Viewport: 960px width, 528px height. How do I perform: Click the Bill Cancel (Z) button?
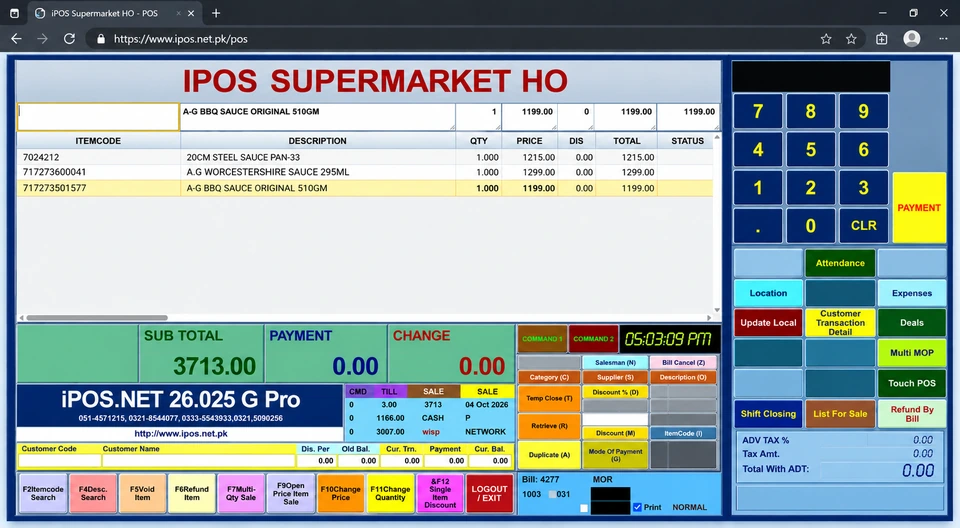pyautogui.click(x=683, y=363)
